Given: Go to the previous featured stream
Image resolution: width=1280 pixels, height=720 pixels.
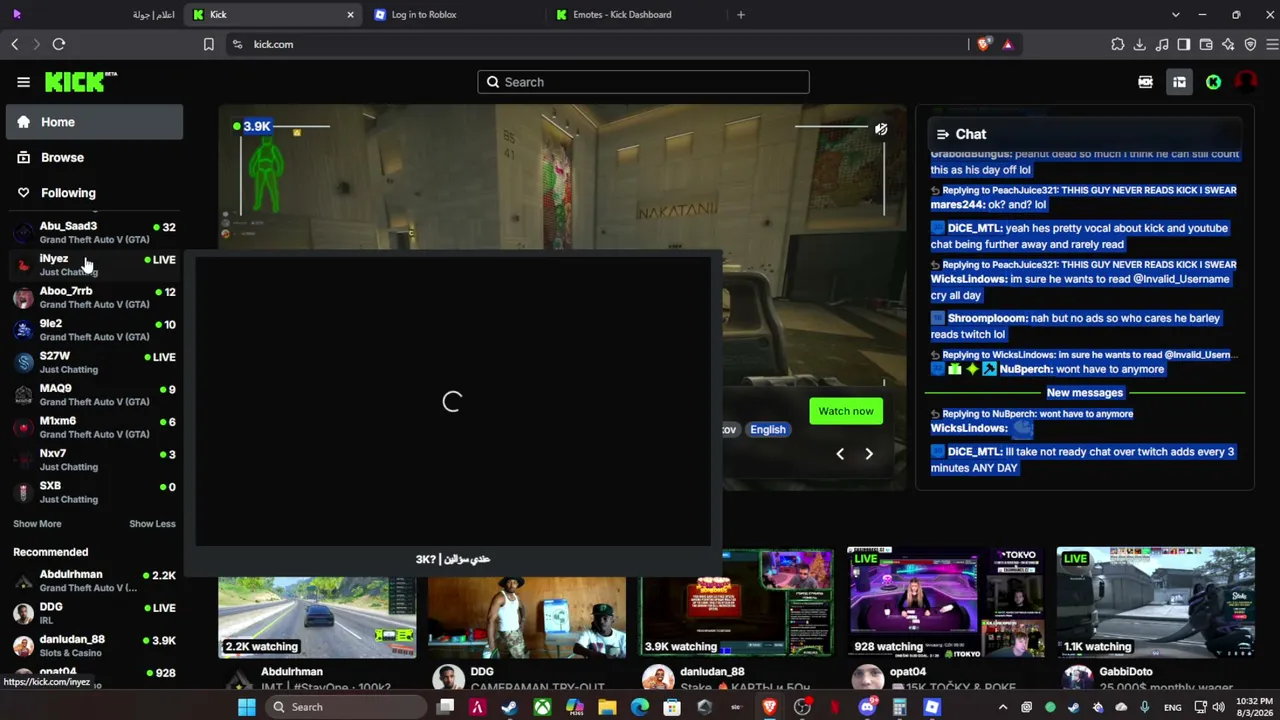Looking at the screenshot, I should (840, 454).
